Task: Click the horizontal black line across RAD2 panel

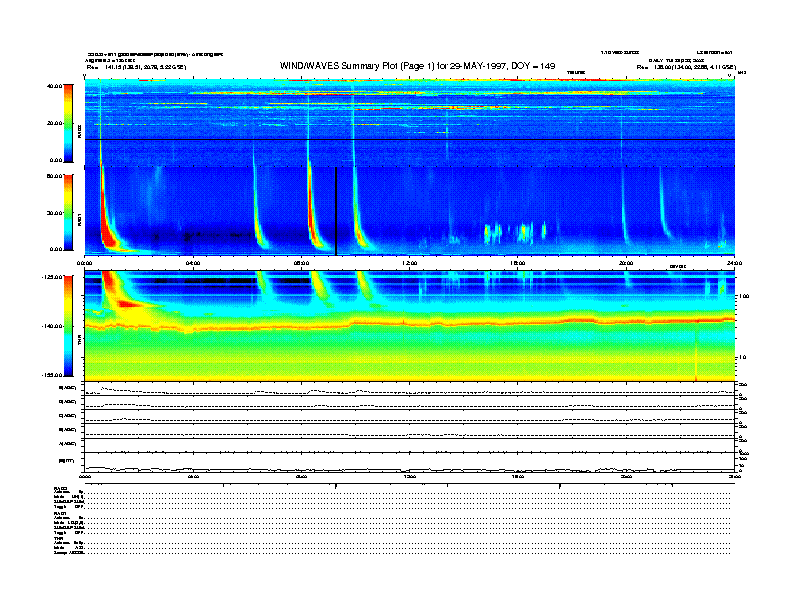Action: tap(410, 139)
